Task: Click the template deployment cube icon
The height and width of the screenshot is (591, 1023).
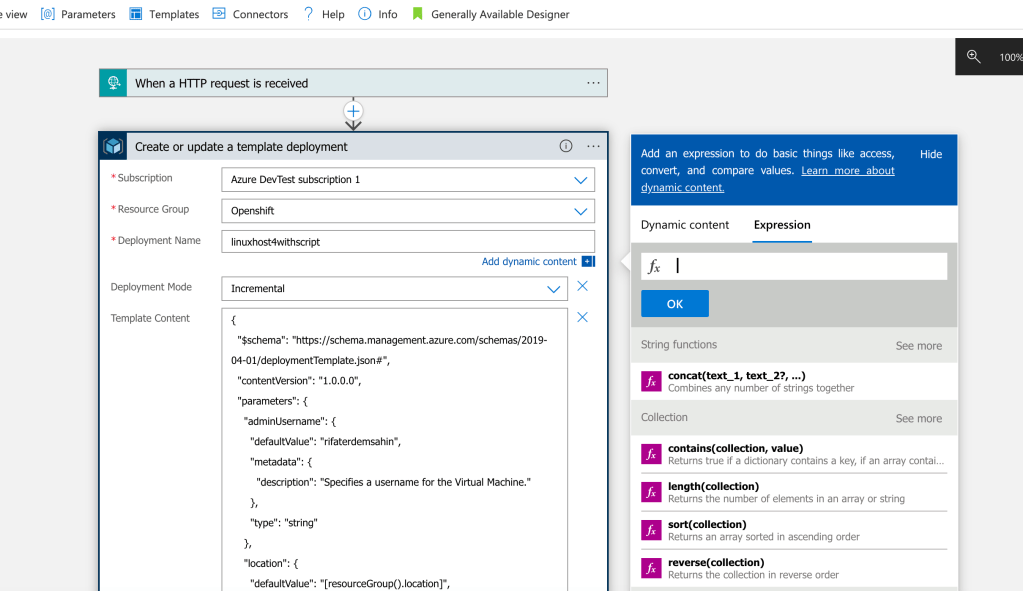Action: pos(114,146)
